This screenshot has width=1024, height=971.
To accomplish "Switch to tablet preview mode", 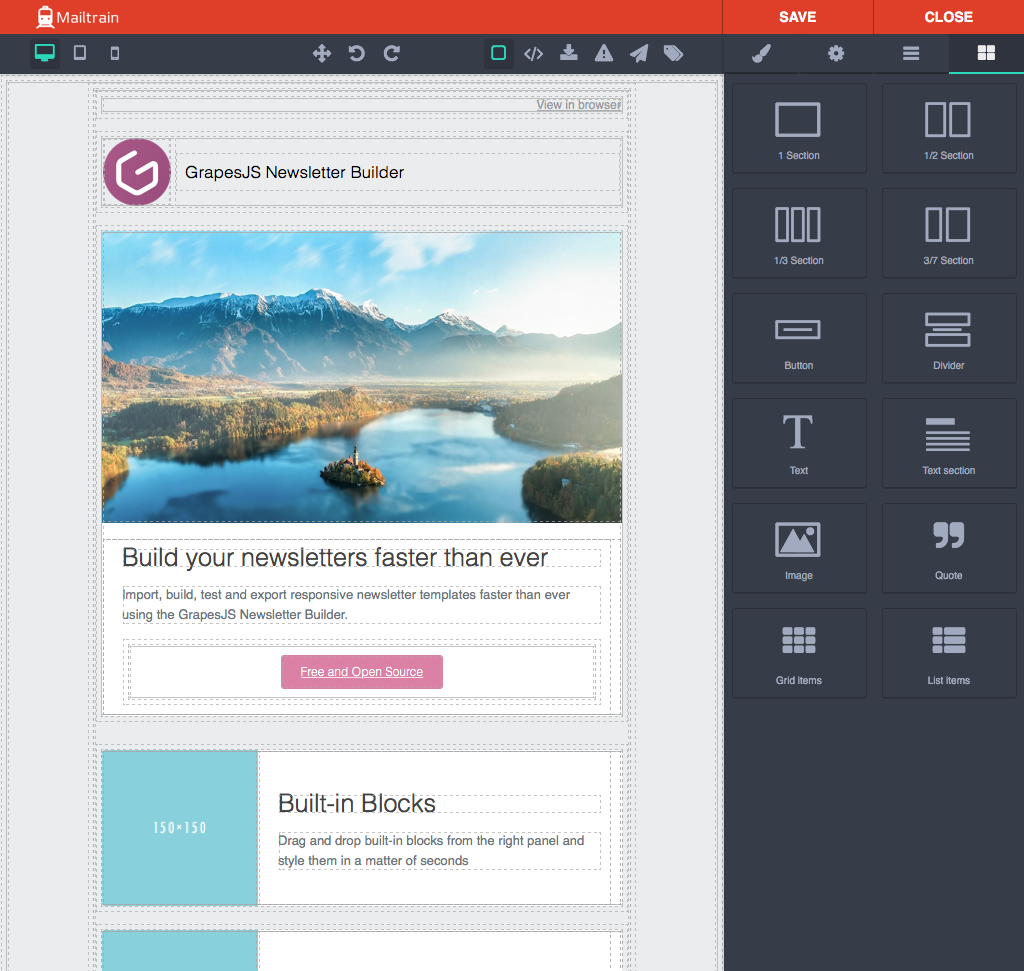I will tap(79, 53).
